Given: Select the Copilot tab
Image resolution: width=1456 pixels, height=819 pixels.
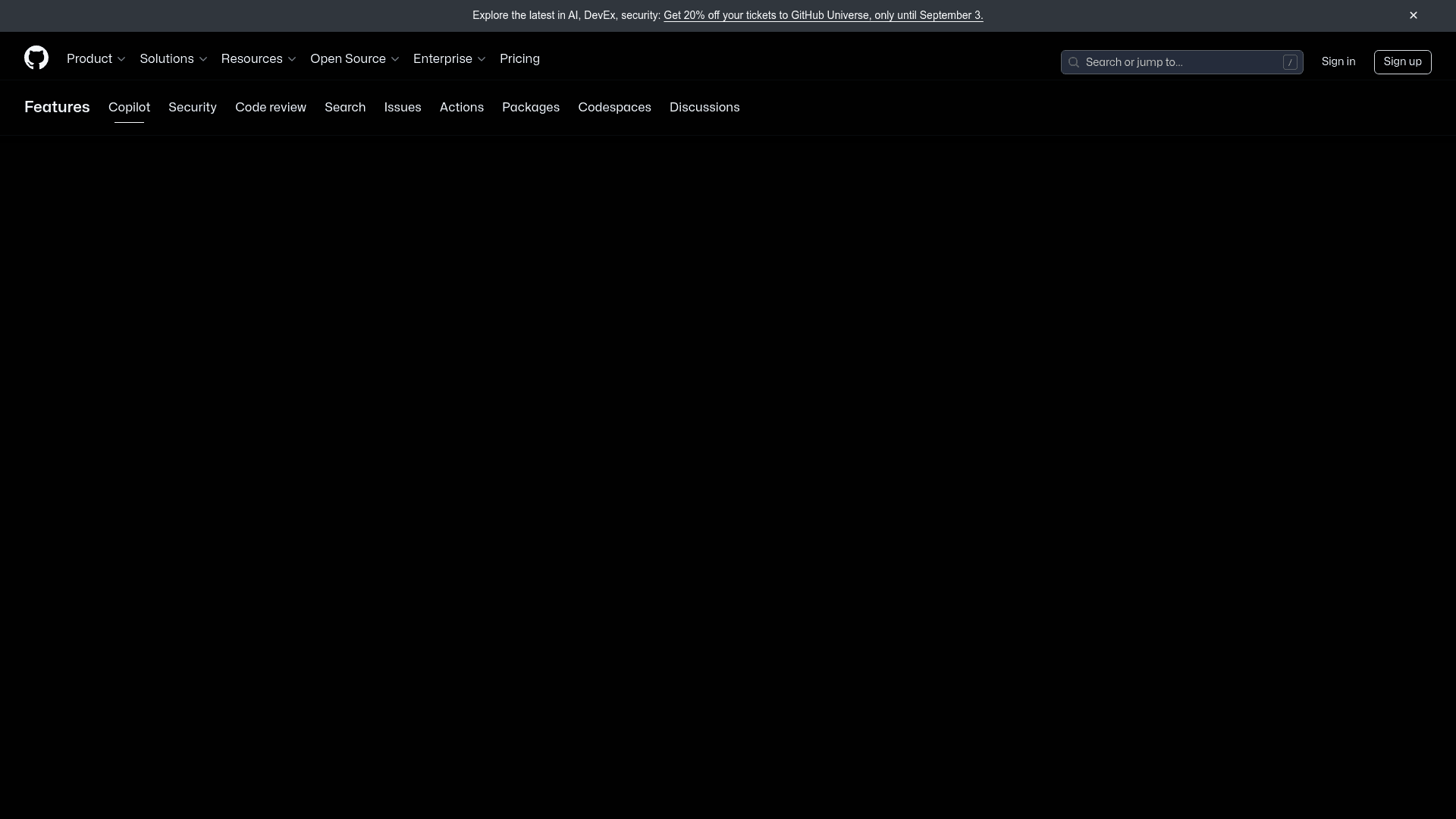Looking at the screenshot, I should pyautogui.click(x=129, y=108).
